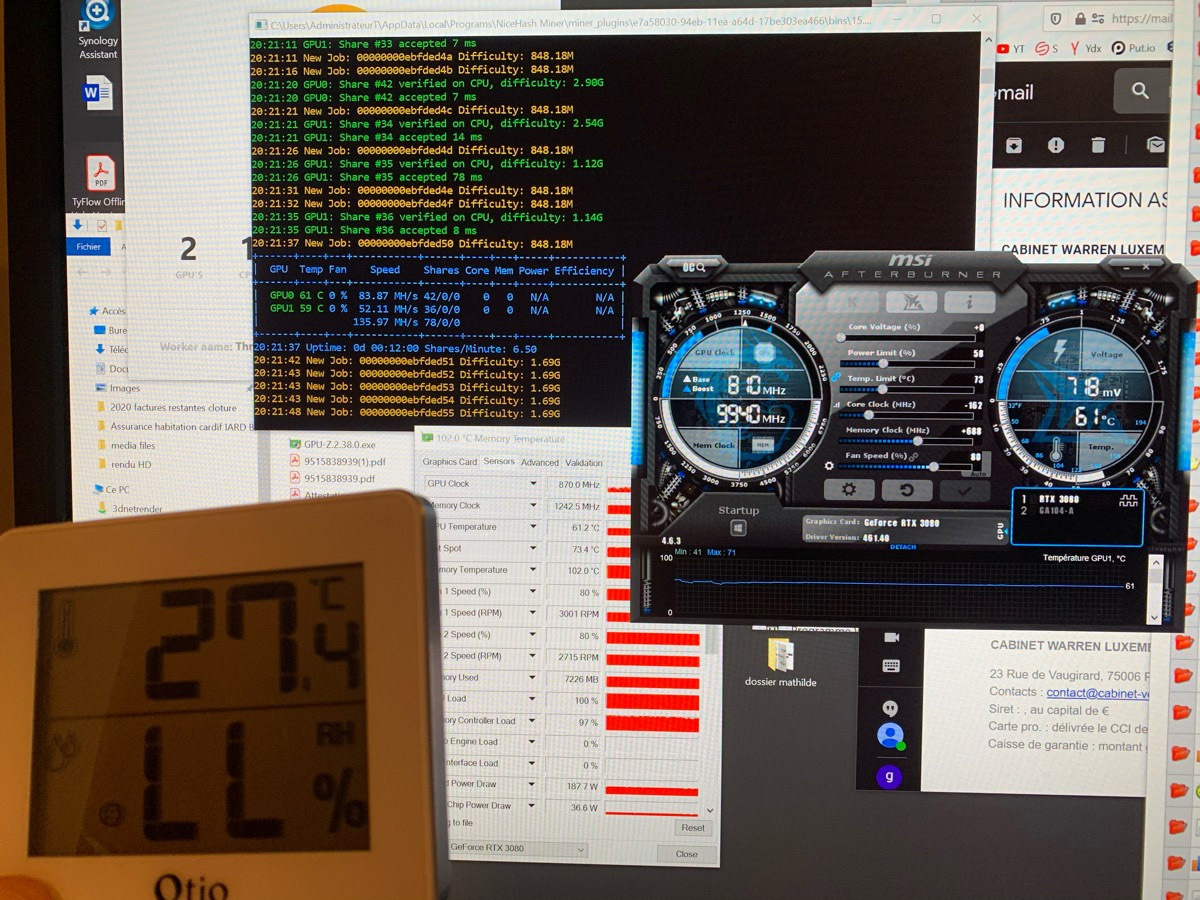This screenshot has width=1200, height=900.
Task: Apply Afterburner settings checkmark button
Action: click(964, 491)
